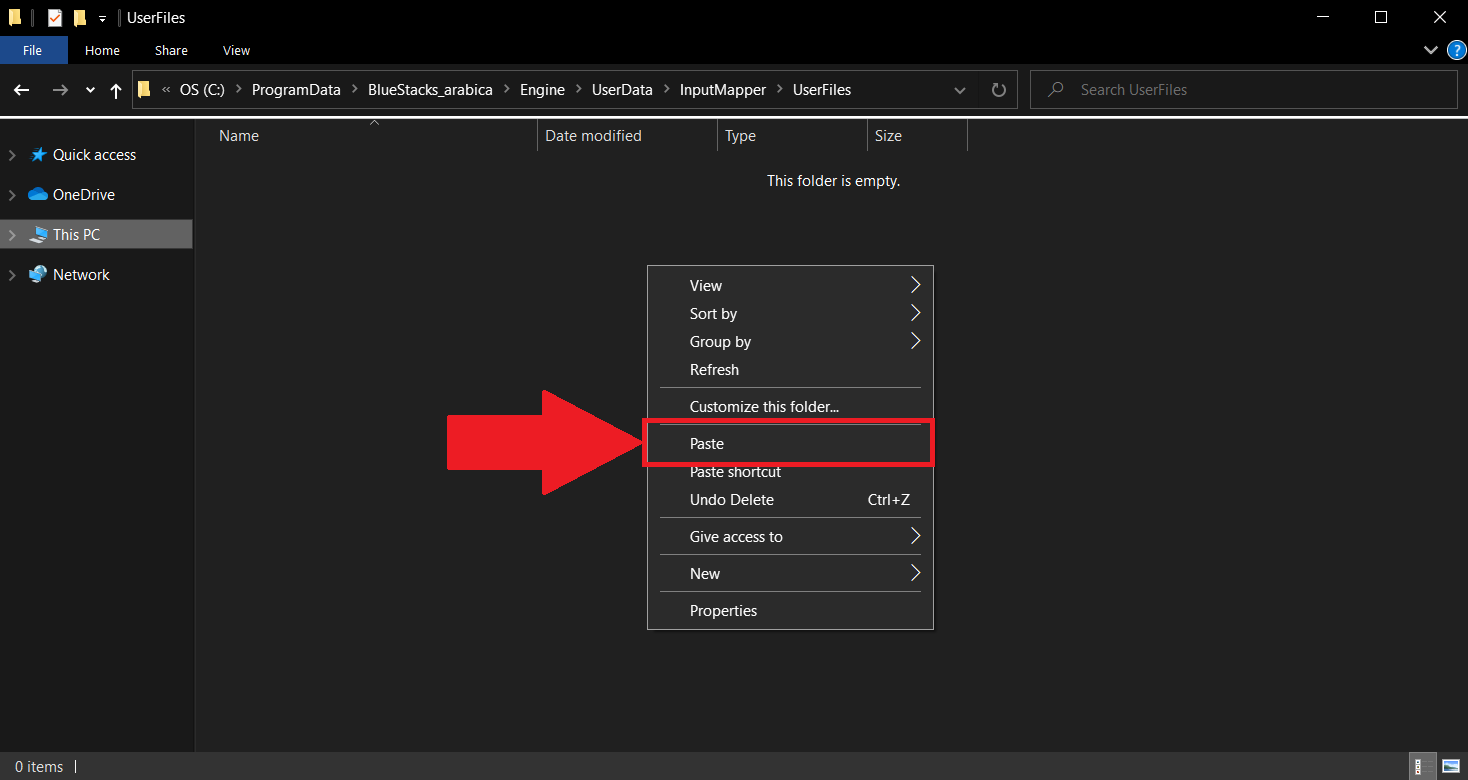Sort by the Date modified column
This screenshot has width=1468, height=780.
click(x=627, y=136)
